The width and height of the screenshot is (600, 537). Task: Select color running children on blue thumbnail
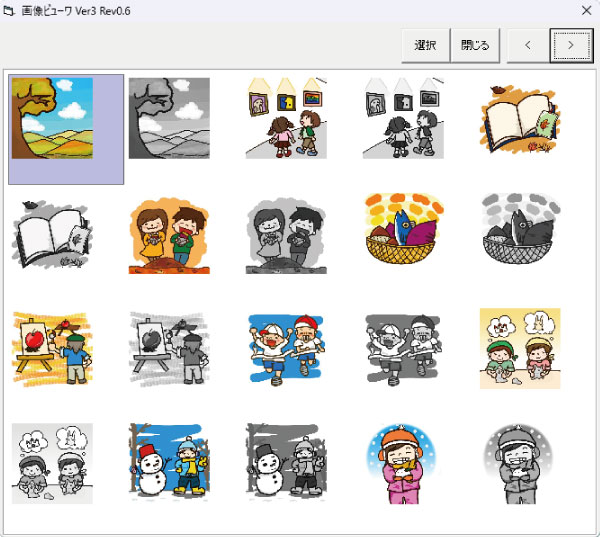tap(287, 348)
